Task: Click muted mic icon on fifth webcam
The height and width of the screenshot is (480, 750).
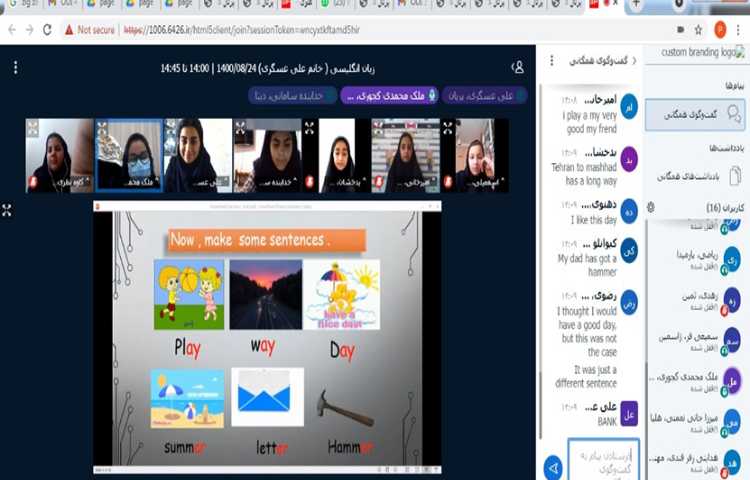Action: pyautogui.click(x=309, y=182)
